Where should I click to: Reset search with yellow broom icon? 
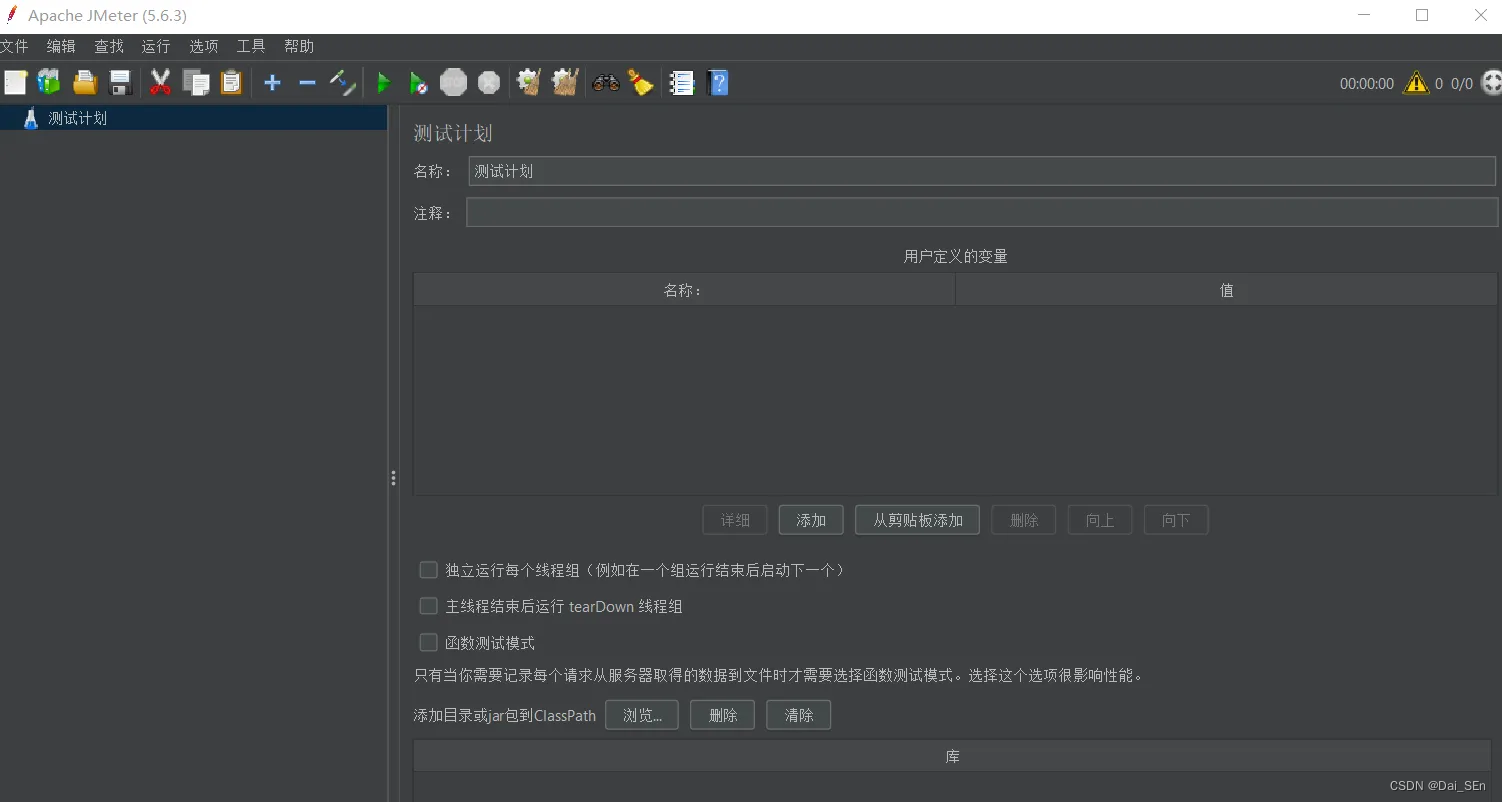pos(641,83)
